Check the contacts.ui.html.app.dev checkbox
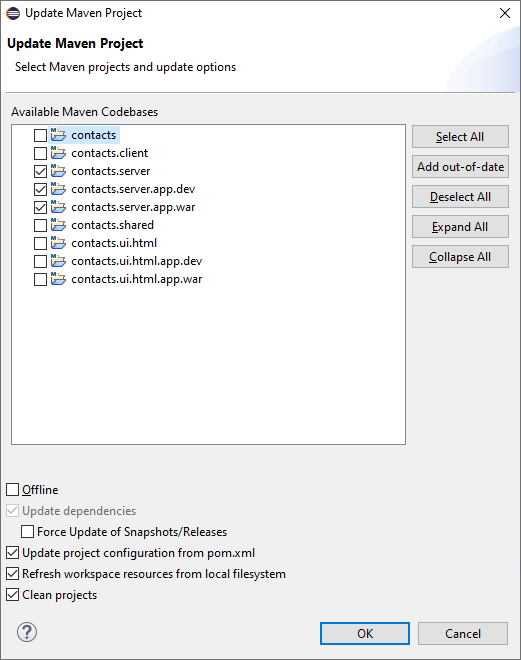The height and width of the screenshot is (660, 521). pos(40,261)
